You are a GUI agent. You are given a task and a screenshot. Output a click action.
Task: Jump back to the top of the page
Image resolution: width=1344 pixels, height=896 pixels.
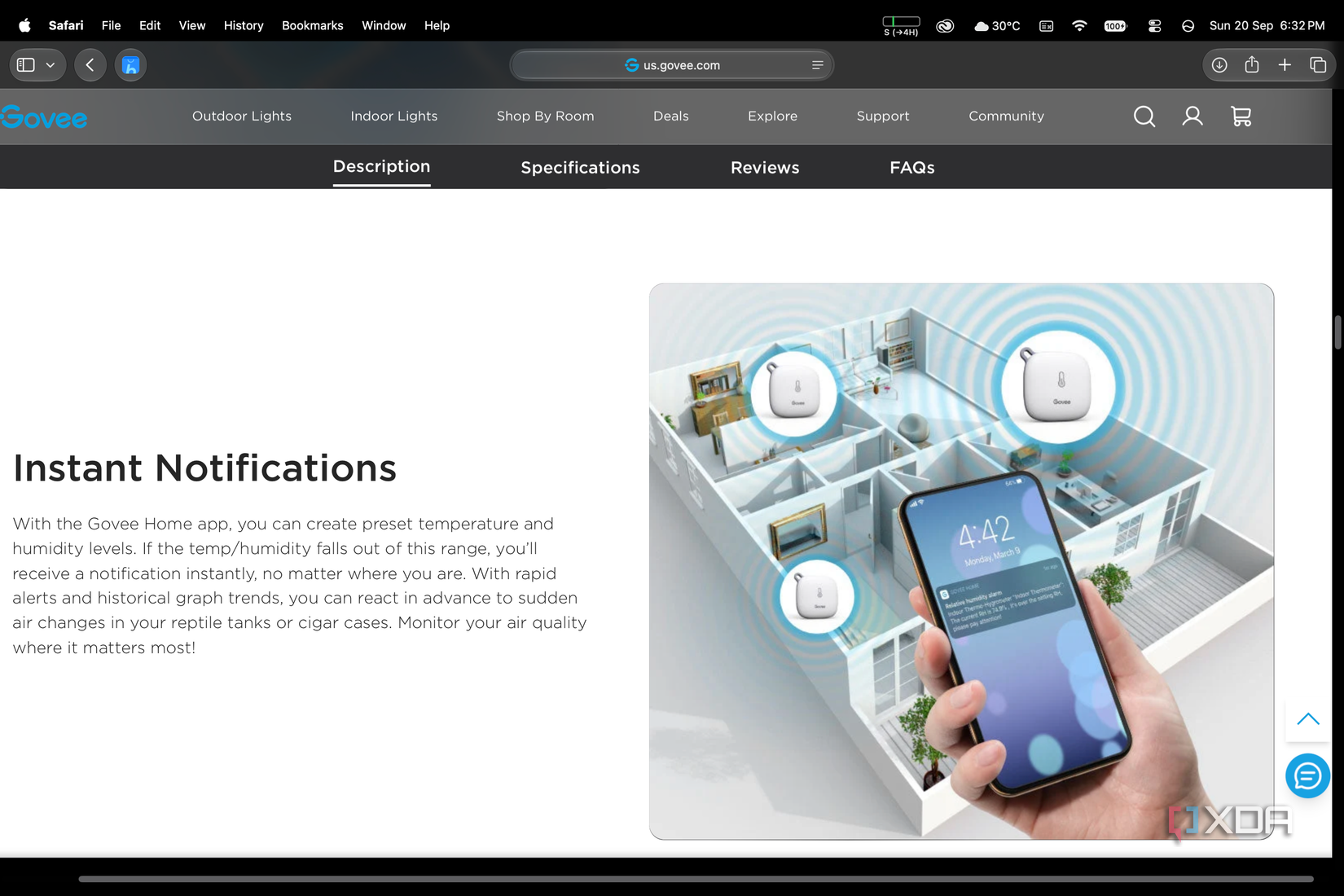pos(1308,719)
